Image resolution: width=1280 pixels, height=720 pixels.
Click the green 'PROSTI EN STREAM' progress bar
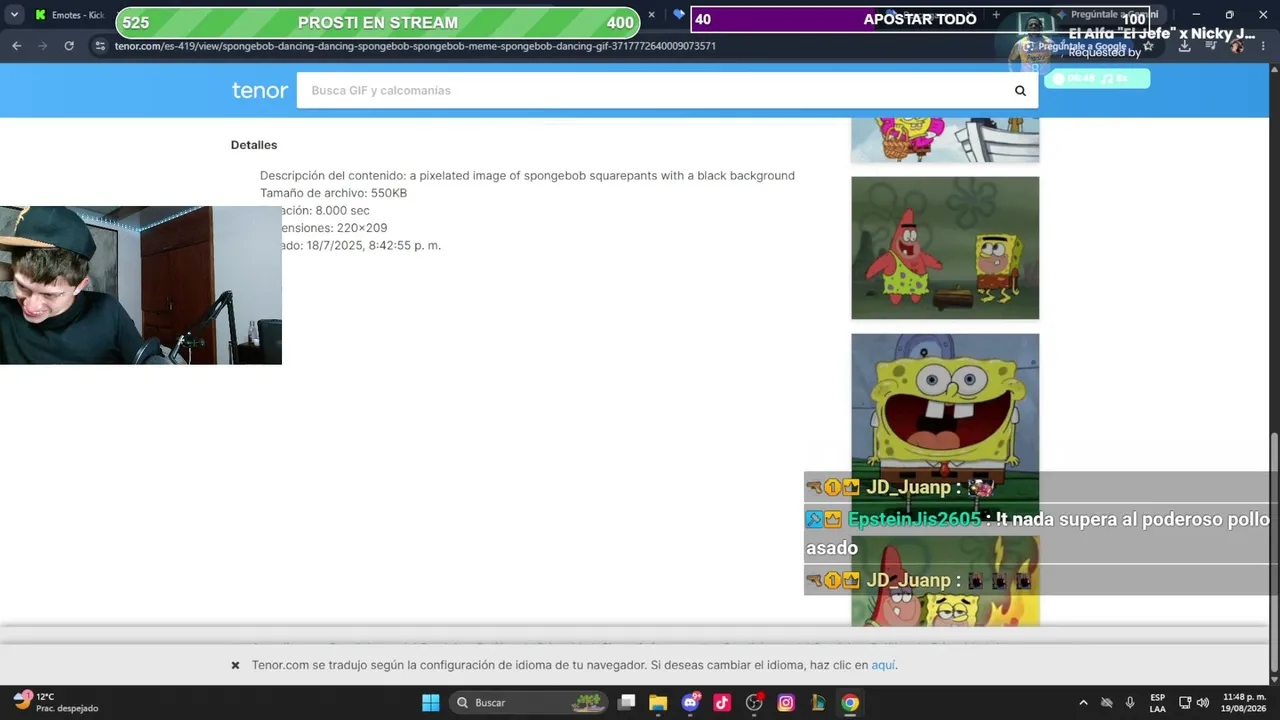[x=378, y=22]
